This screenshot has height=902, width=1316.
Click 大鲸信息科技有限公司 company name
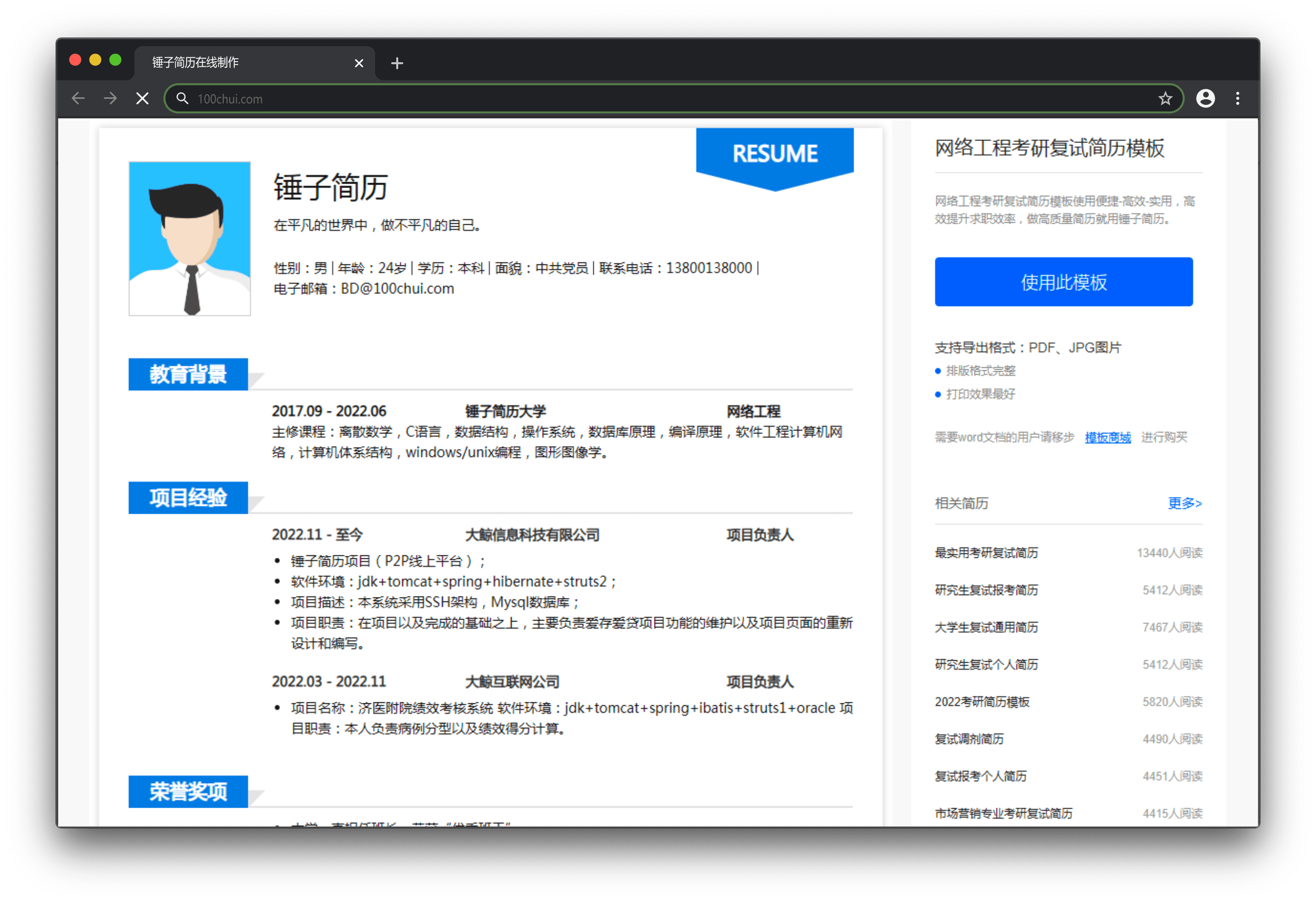(x=532, y=535)
